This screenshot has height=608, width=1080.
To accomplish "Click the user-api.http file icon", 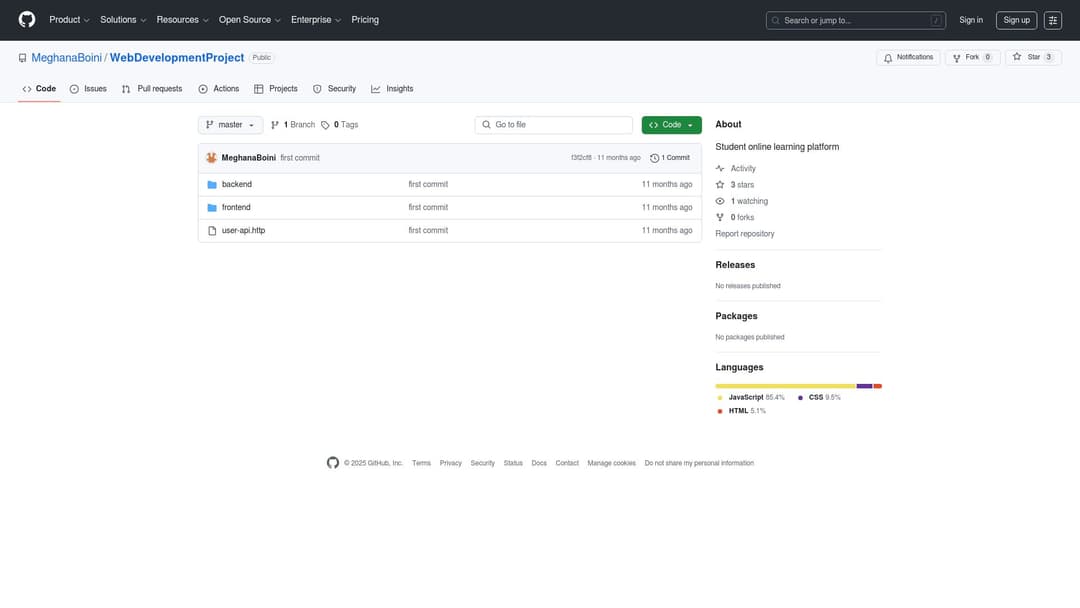I will (x=212, y=231).
